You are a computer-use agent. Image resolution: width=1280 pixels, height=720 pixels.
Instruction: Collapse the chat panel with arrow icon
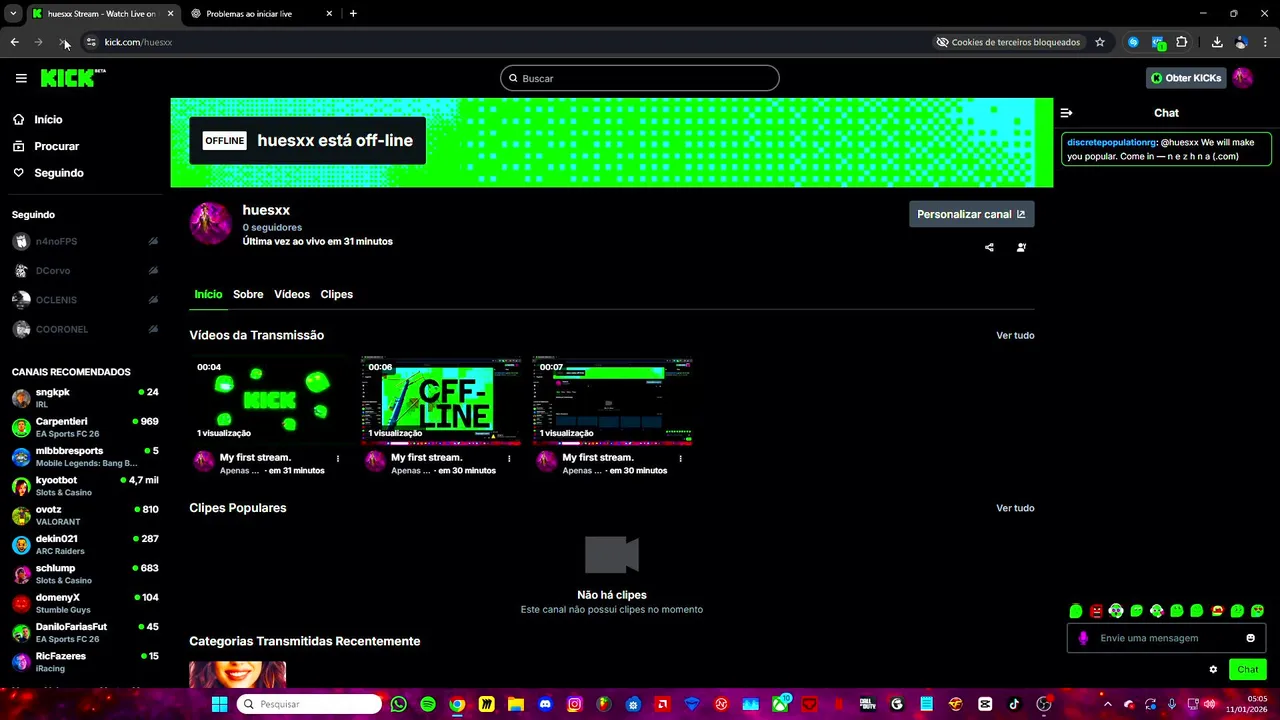[1066, 113]
